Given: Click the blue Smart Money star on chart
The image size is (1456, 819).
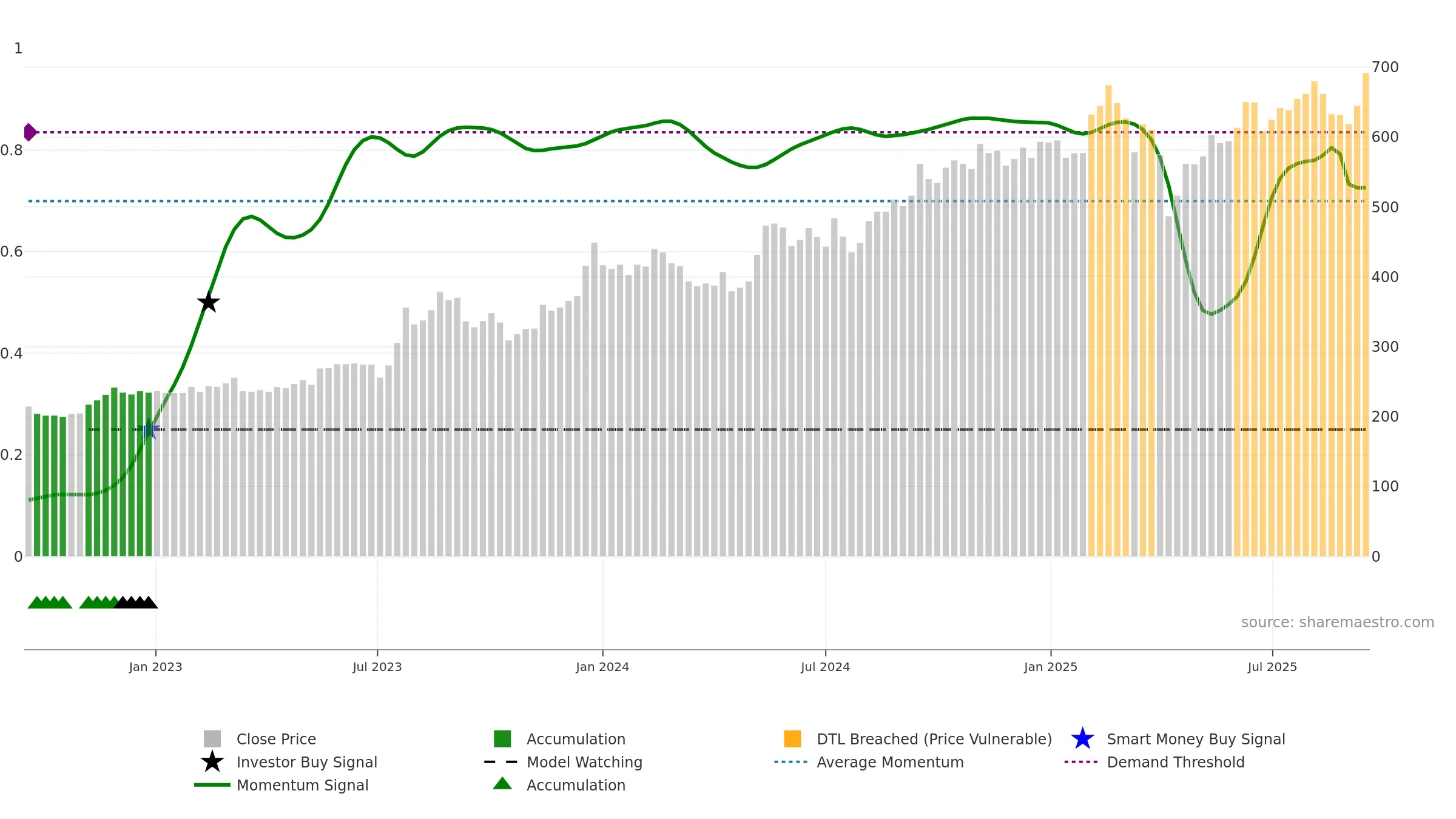Looking at the screenshot, I should point(149,429).
